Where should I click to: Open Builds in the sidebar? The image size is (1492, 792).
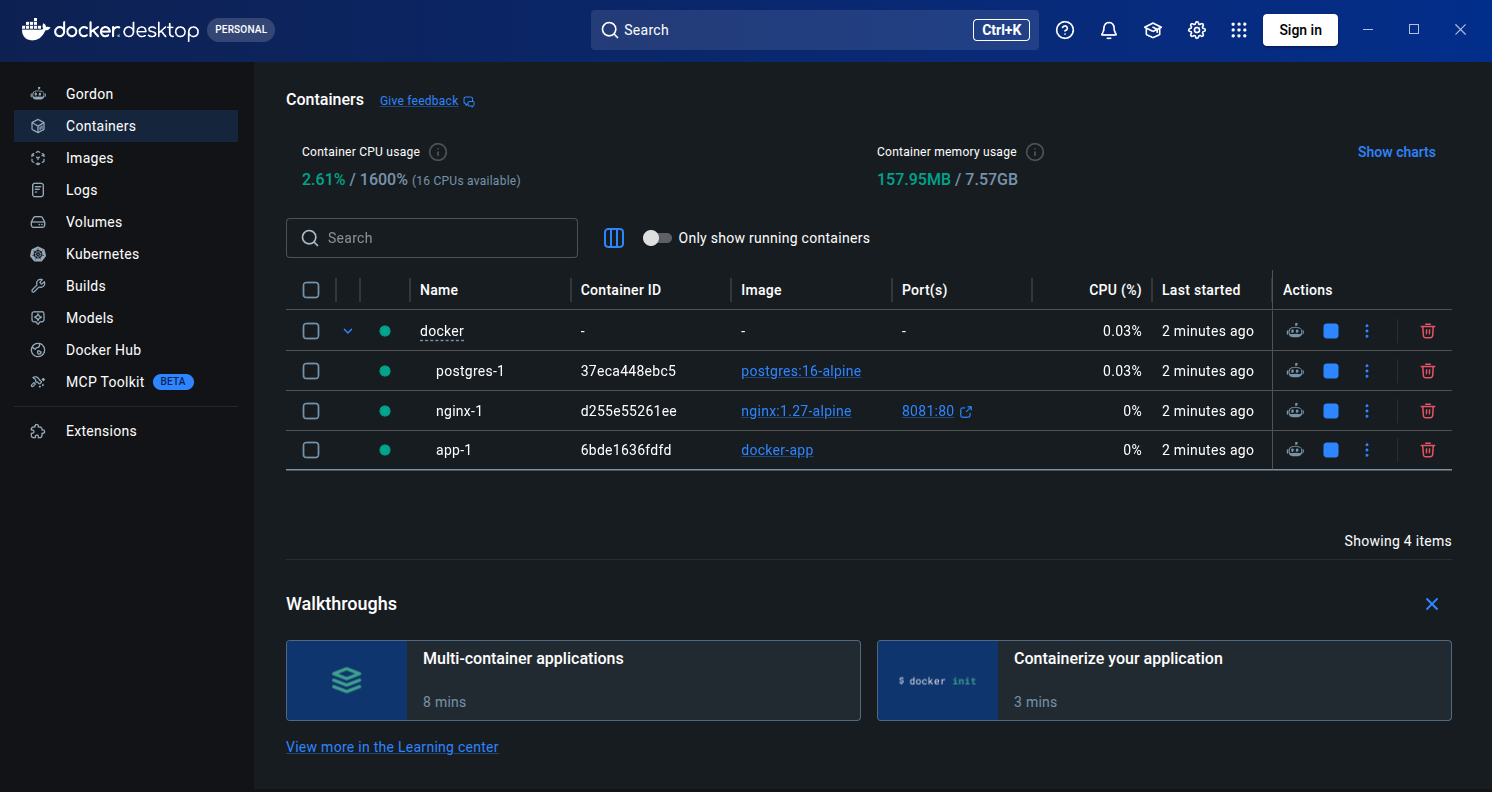(126, 286)
